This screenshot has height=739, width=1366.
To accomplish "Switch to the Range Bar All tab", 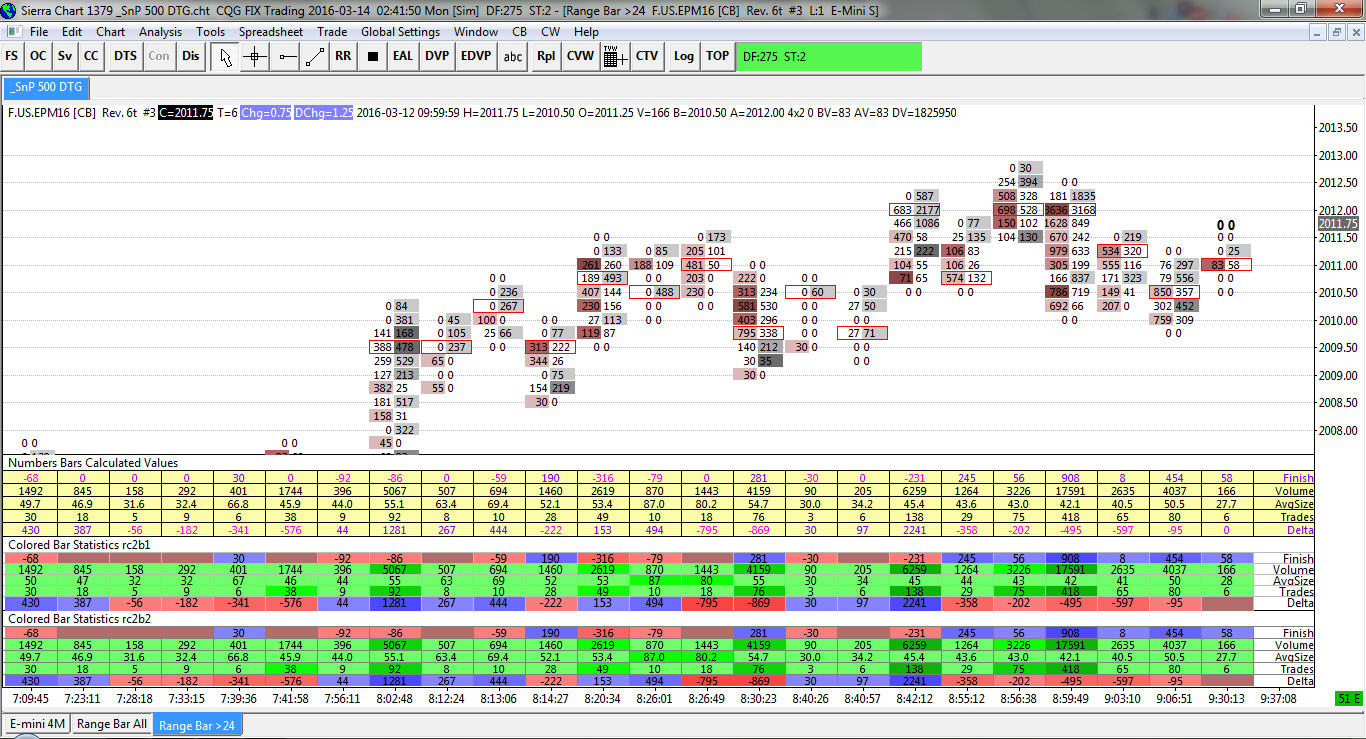I will pyautogui.click(x=112, y=724).
